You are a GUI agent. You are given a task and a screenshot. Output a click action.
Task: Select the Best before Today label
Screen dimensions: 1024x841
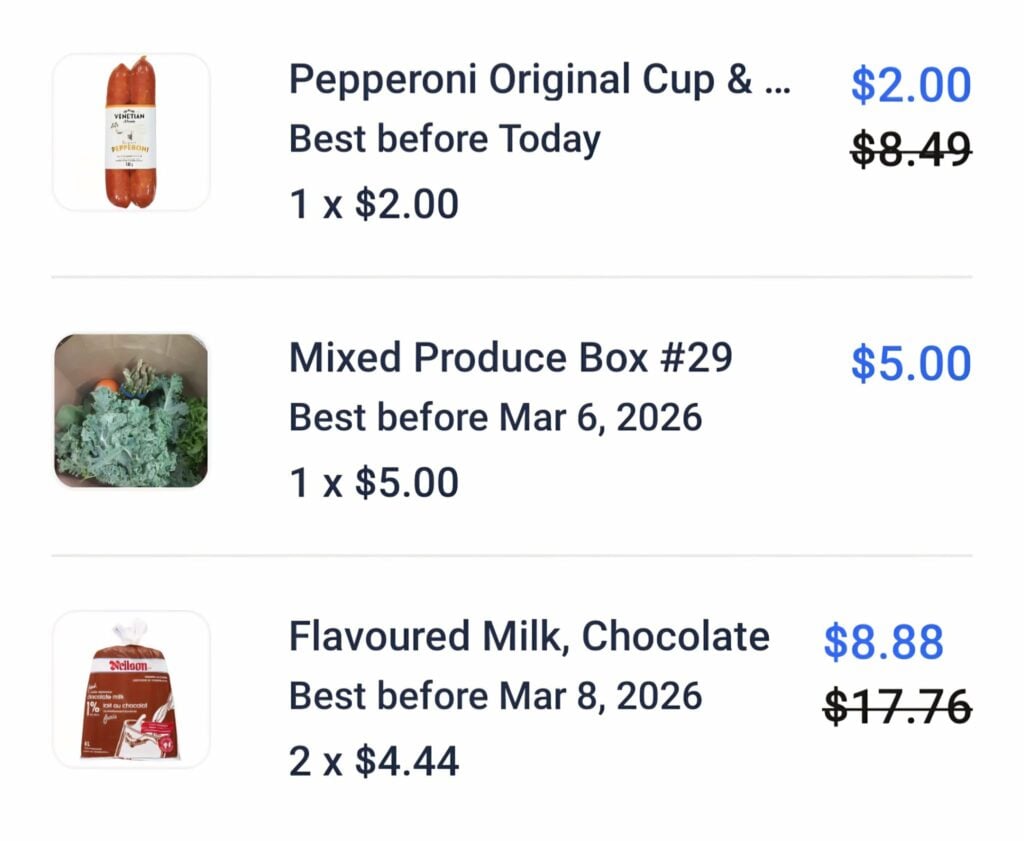(443, 139)
